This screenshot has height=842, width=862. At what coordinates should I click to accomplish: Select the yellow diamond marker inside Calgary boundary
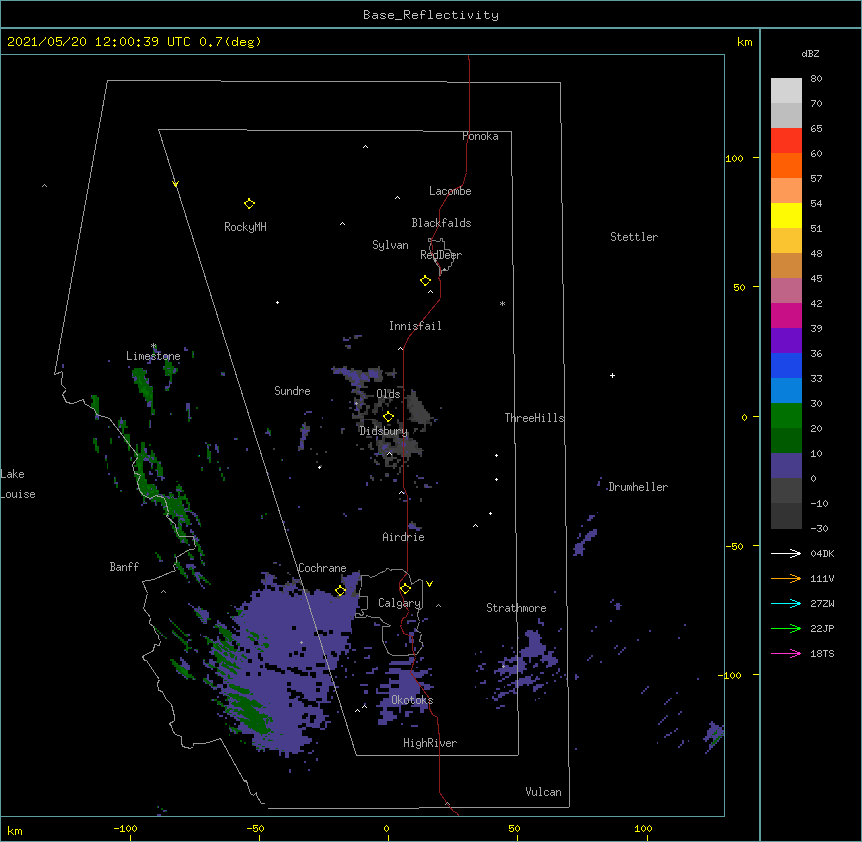405,589
